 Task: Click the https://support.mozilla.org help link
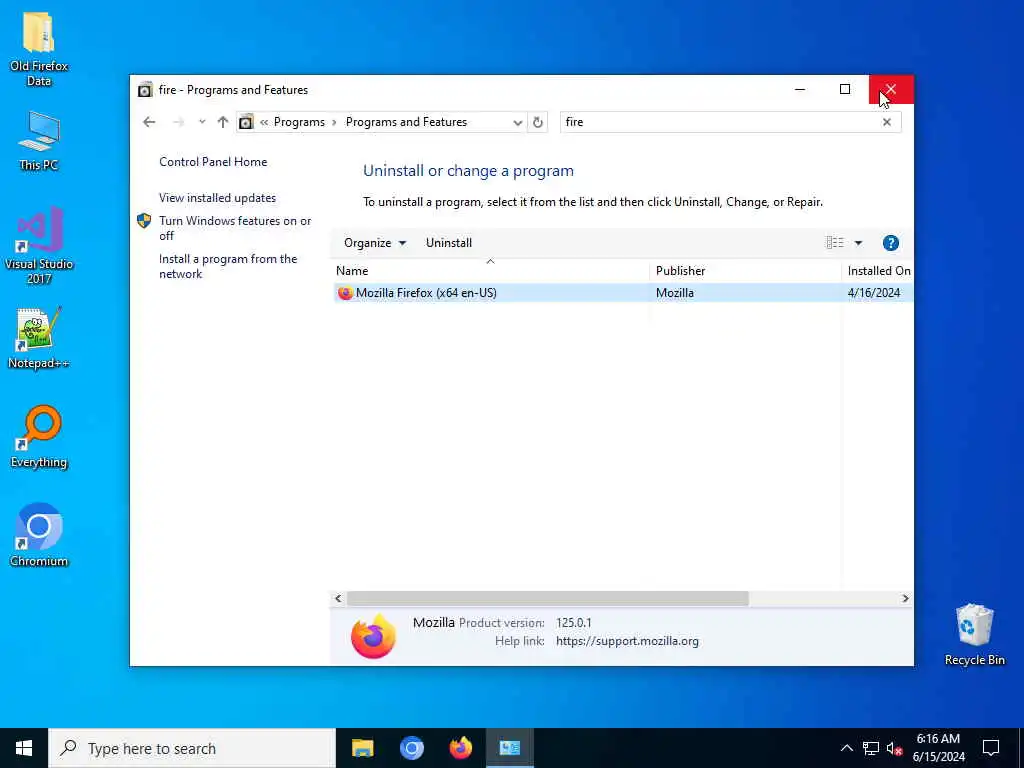pyautogui.click(x=627, y=641)
